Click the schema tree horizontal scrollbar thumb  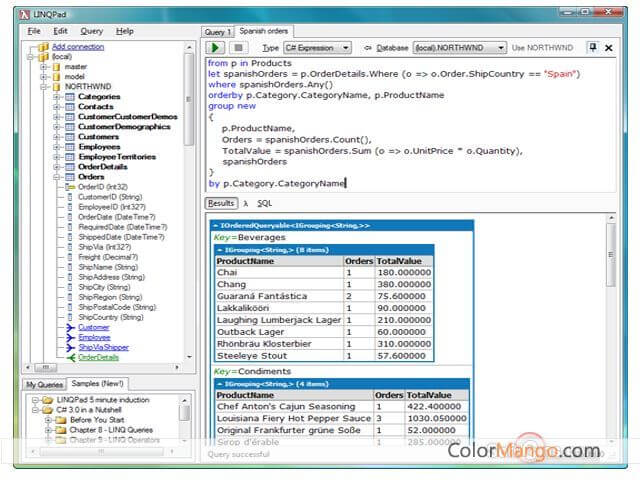pos(46,367)
